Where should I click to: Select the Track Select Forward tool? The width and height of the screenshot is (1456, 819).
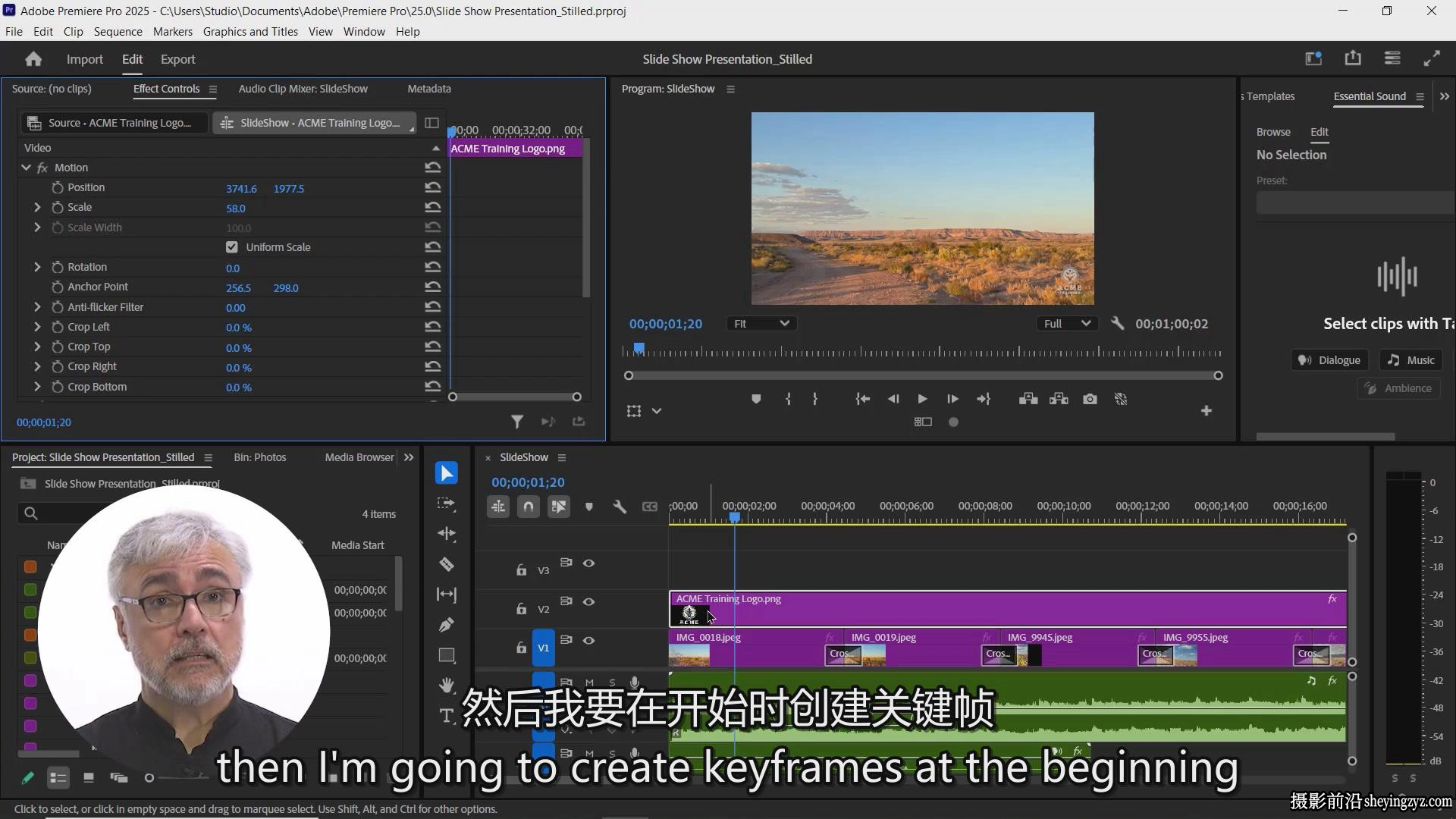(447, 504)
